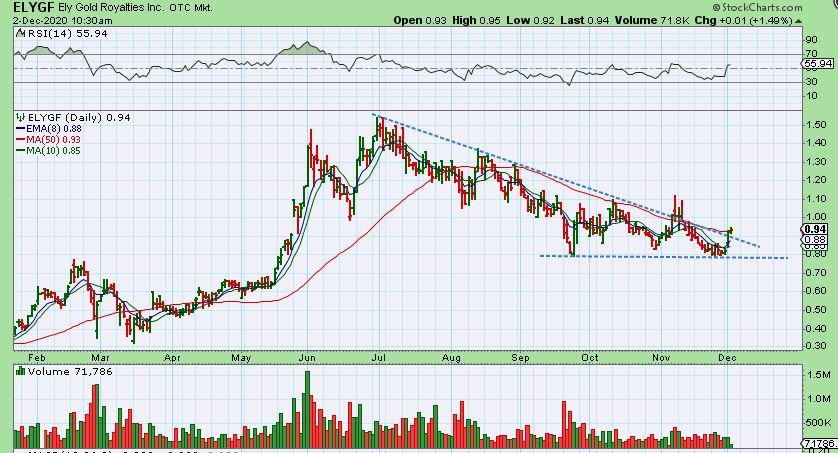Click the OTC Mkt. exchange label
This screenshot has width=838, height=453.
tap(191, 8)
